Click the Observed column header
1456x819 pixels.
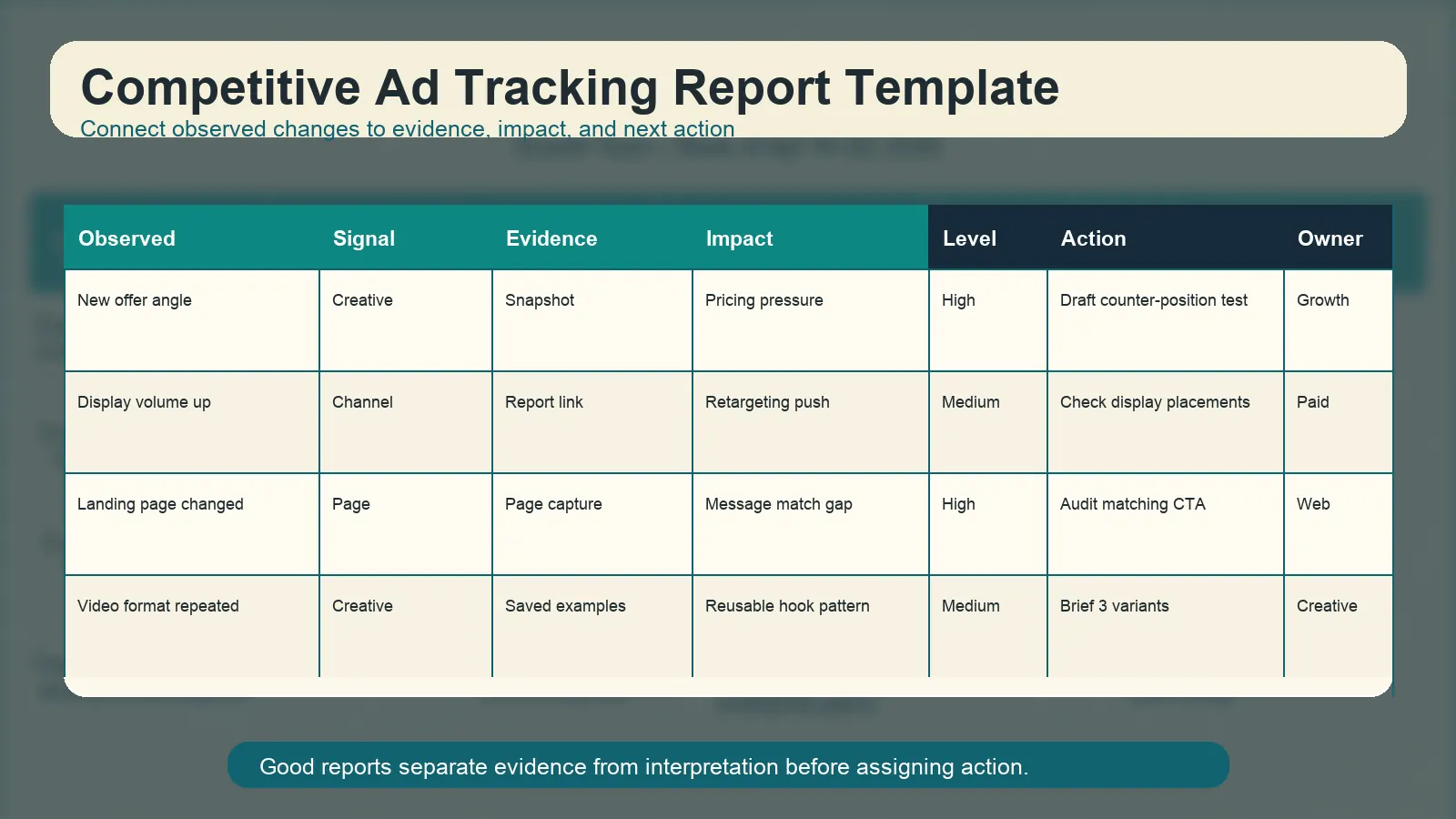pos(126,238)
